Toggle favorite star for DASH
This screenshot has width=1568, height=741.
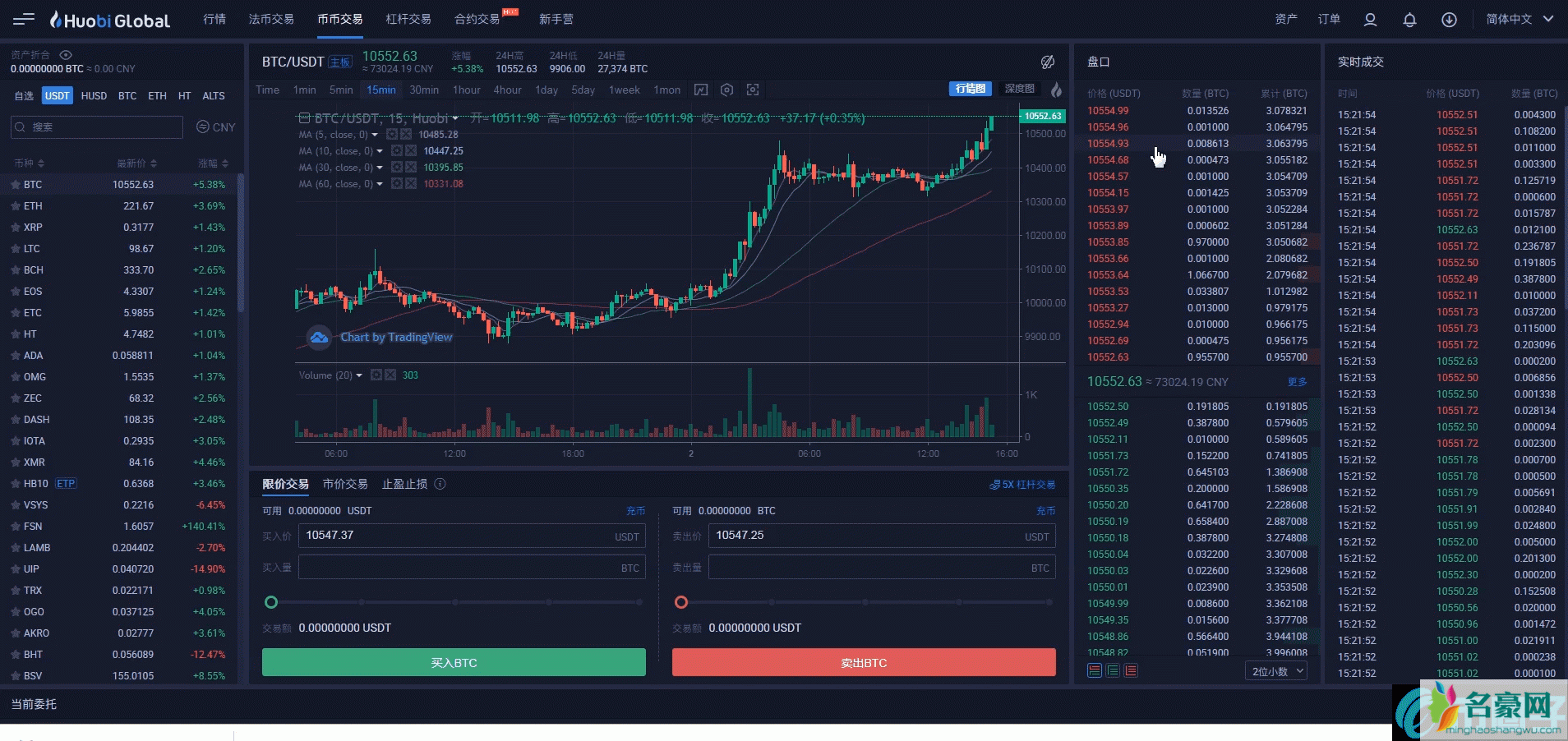click(x=16, y=420)
